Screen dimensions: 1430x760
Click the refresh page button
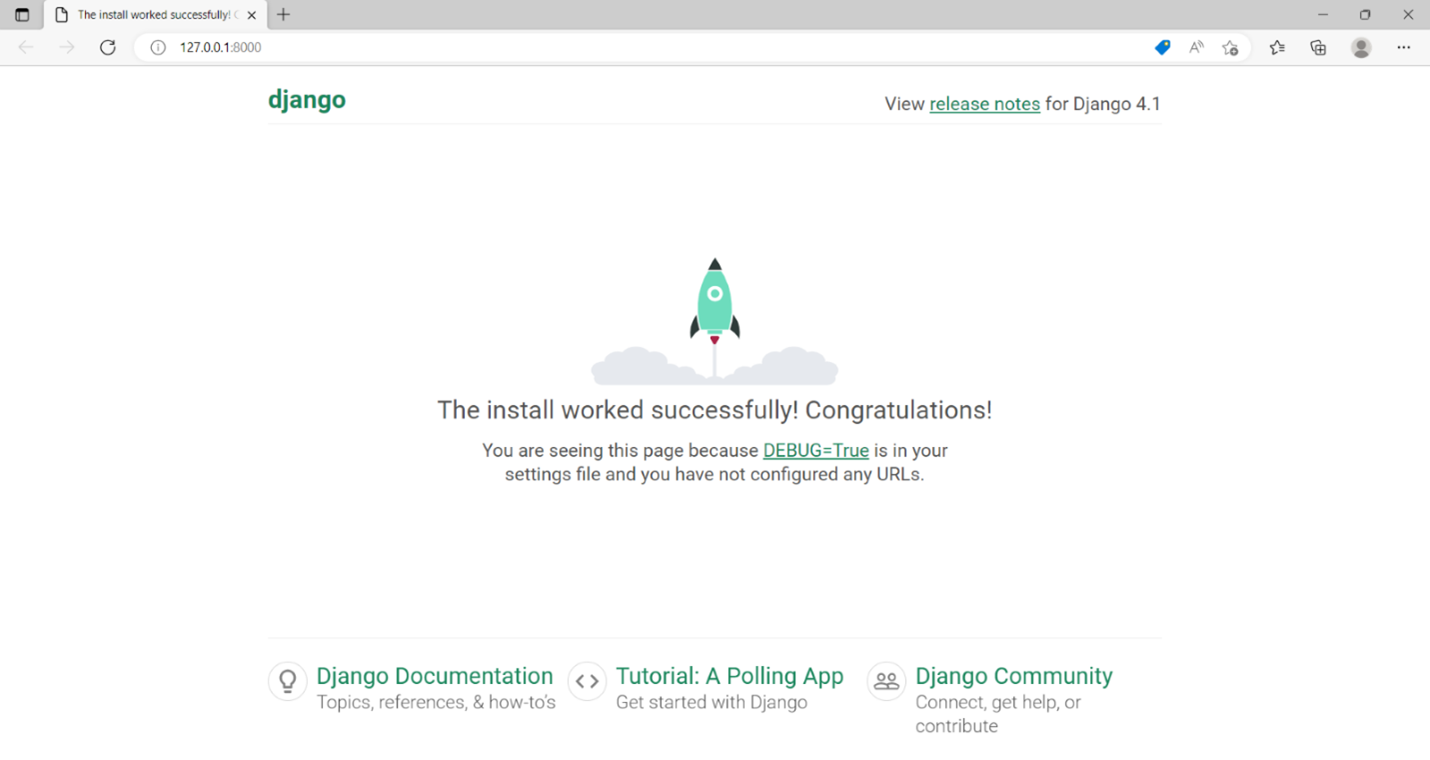108,47
